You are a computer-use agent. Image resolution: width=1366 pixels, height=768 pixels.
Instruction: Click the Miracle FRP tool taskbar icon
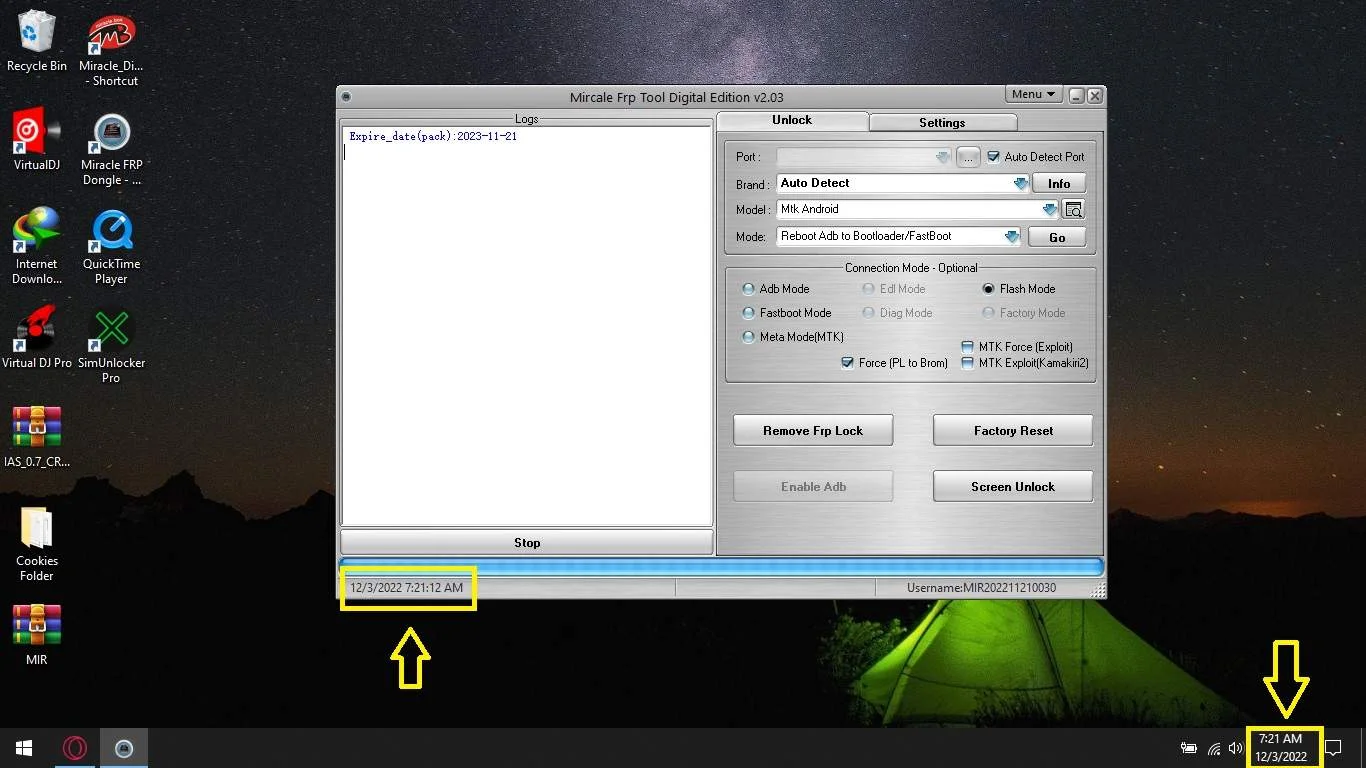point(124,748)
